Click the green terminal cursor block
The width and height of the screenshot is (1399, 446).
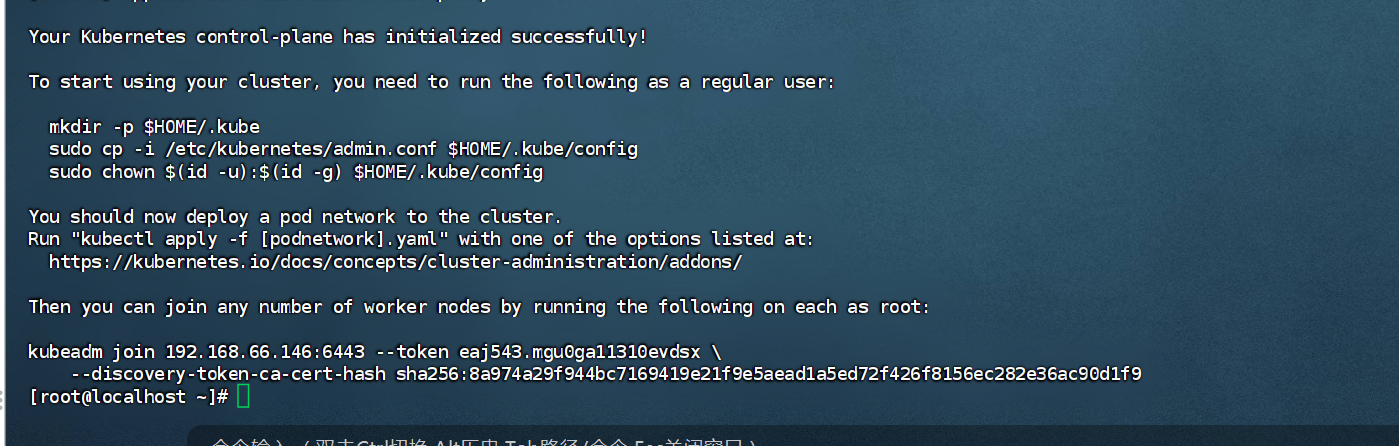click(244, 397)
